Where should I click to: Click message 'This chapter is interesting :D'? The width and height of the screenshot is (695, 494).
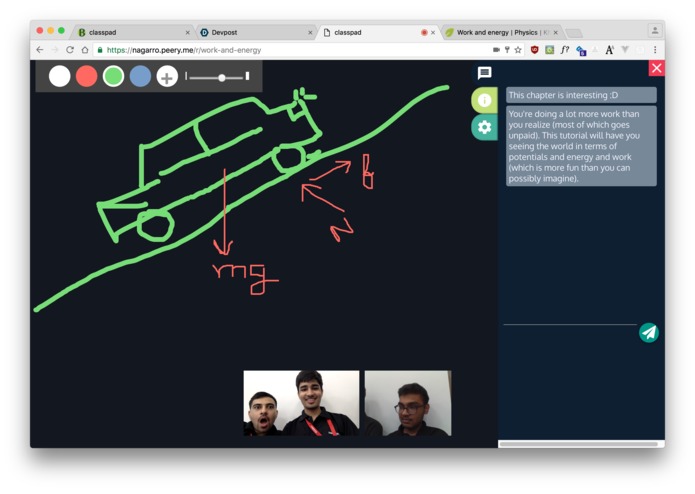(x=581, y=95)
